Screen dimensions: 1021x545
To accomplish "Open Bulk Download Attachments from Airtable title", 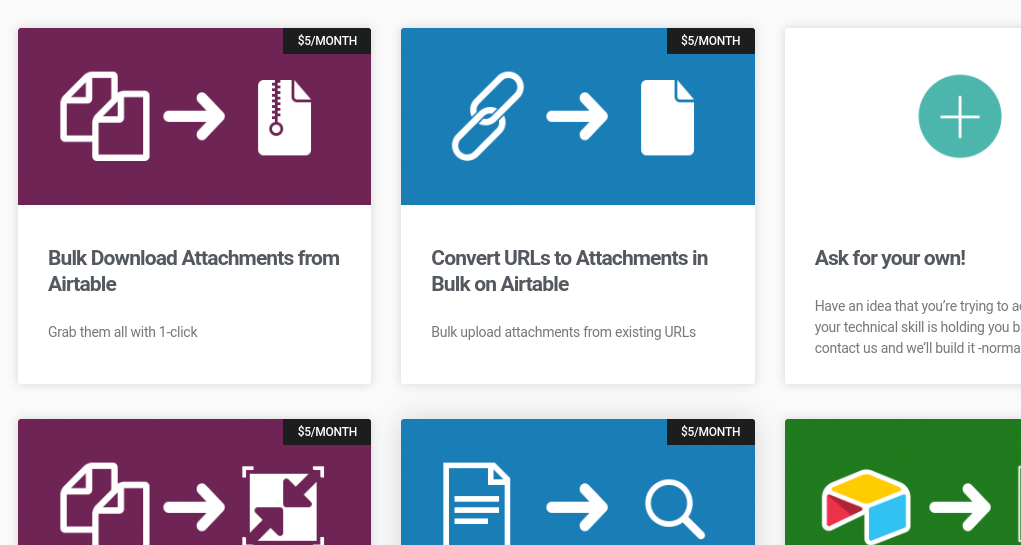I will coord(194,271).
